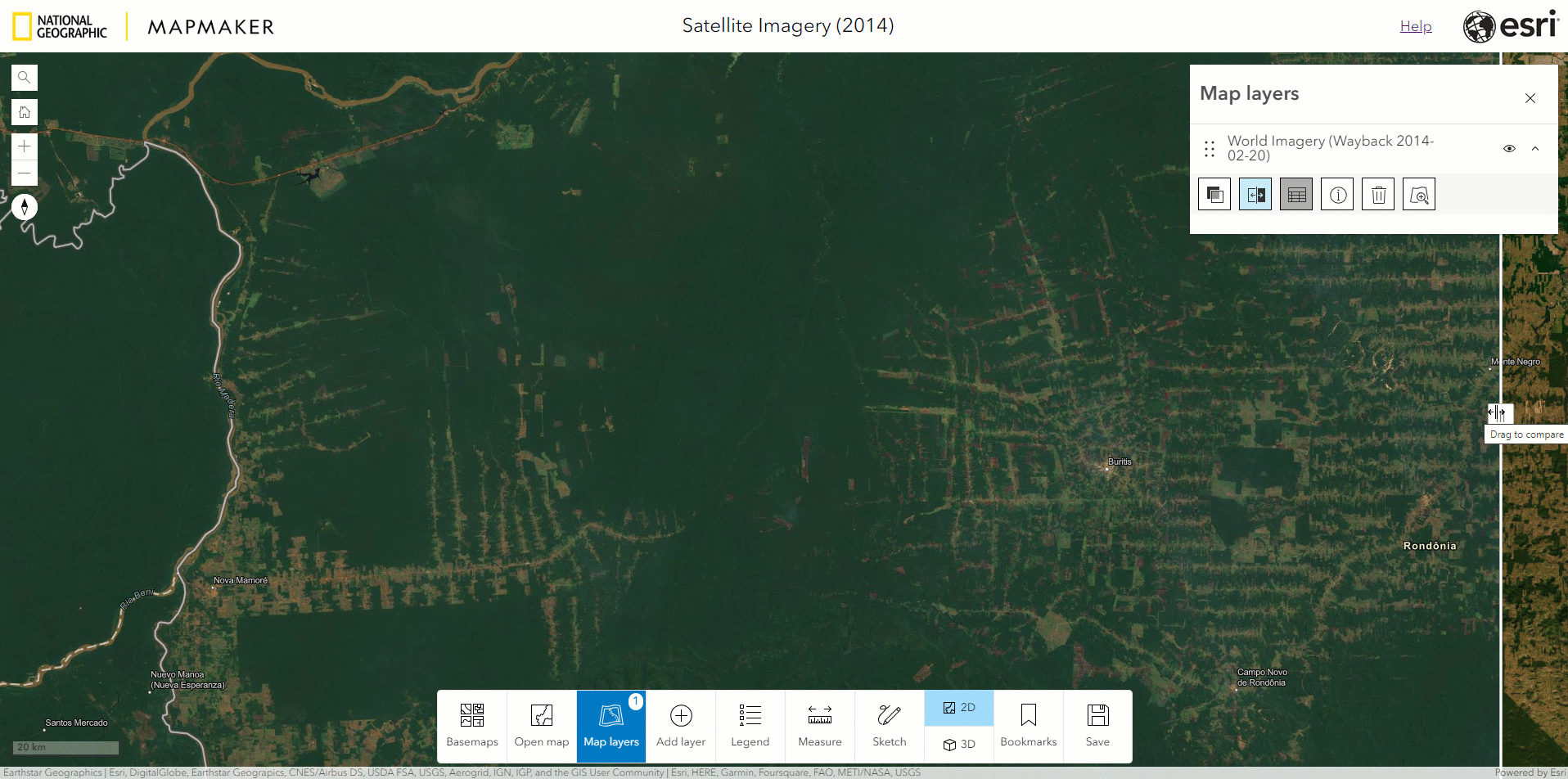Open the attribute table for World Imagery
This screenshot has height=779, width=1568.
pos(1296,194)
